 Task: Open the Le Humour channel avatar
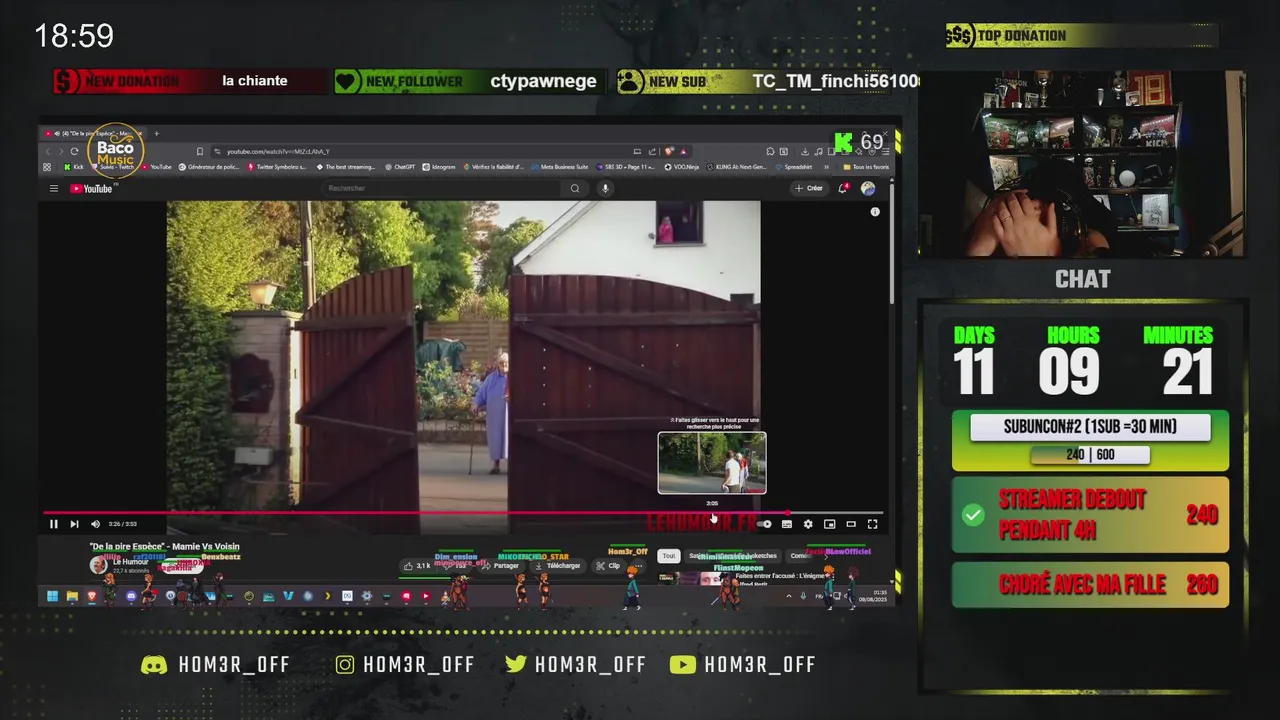[98, 565]
